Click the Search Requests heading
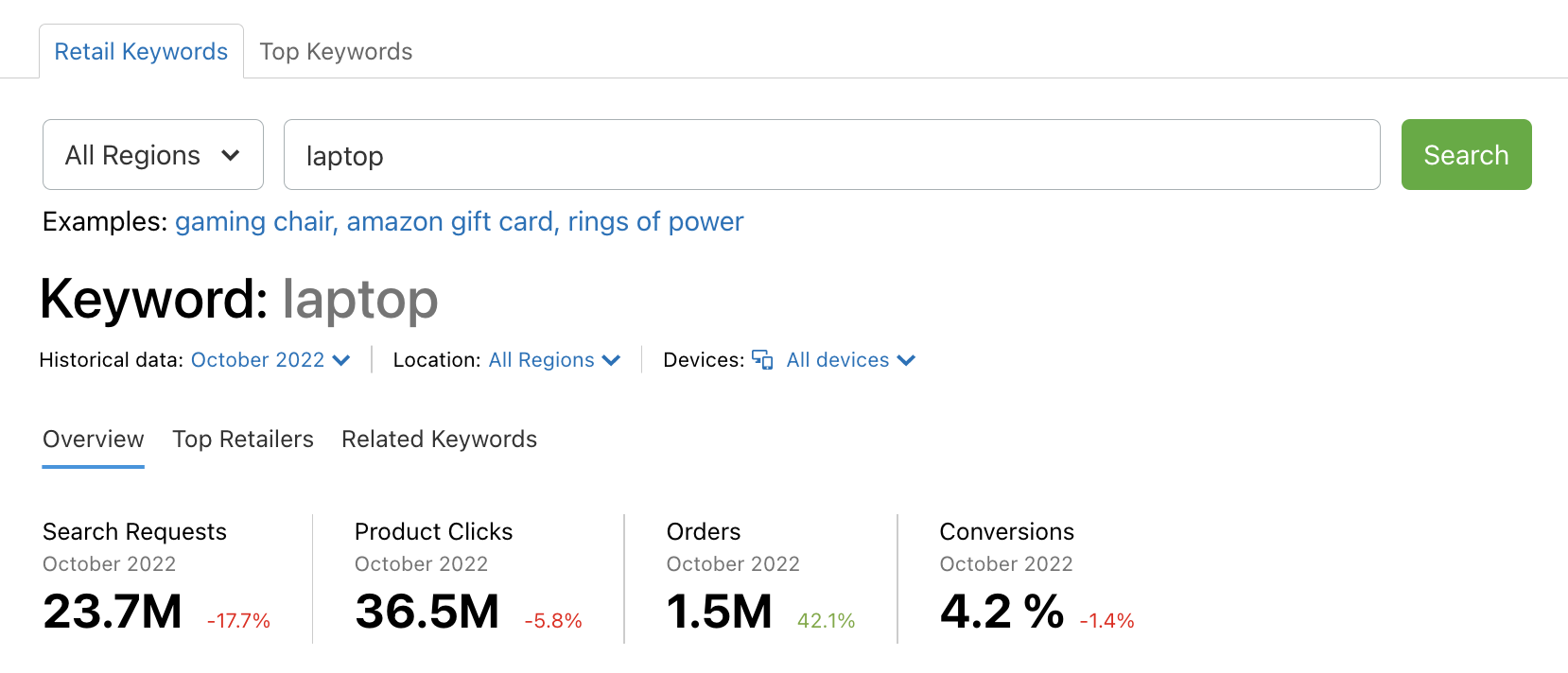This screenshot has width=1568, height=673. [x=134, y=531]
